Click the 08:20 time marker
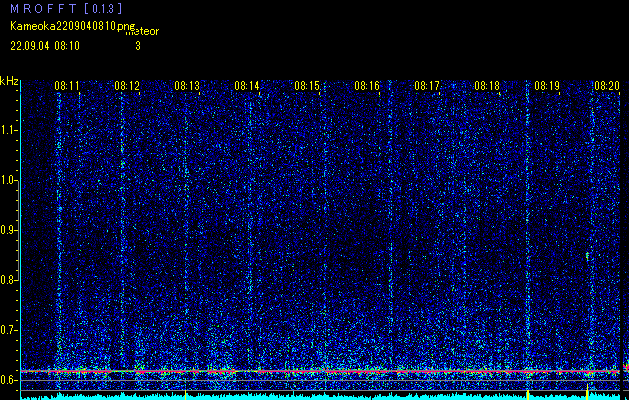Screen dimensions: 629x400 pyautogui.click(x=607, y=85)
